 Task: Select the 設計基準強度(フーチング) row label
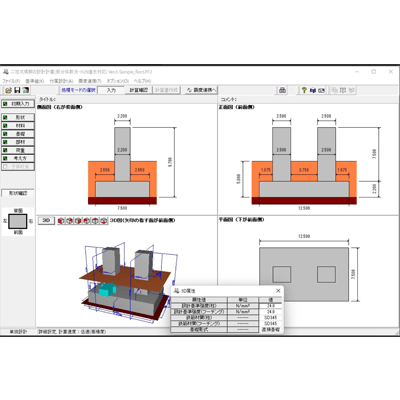click(199, 312)
